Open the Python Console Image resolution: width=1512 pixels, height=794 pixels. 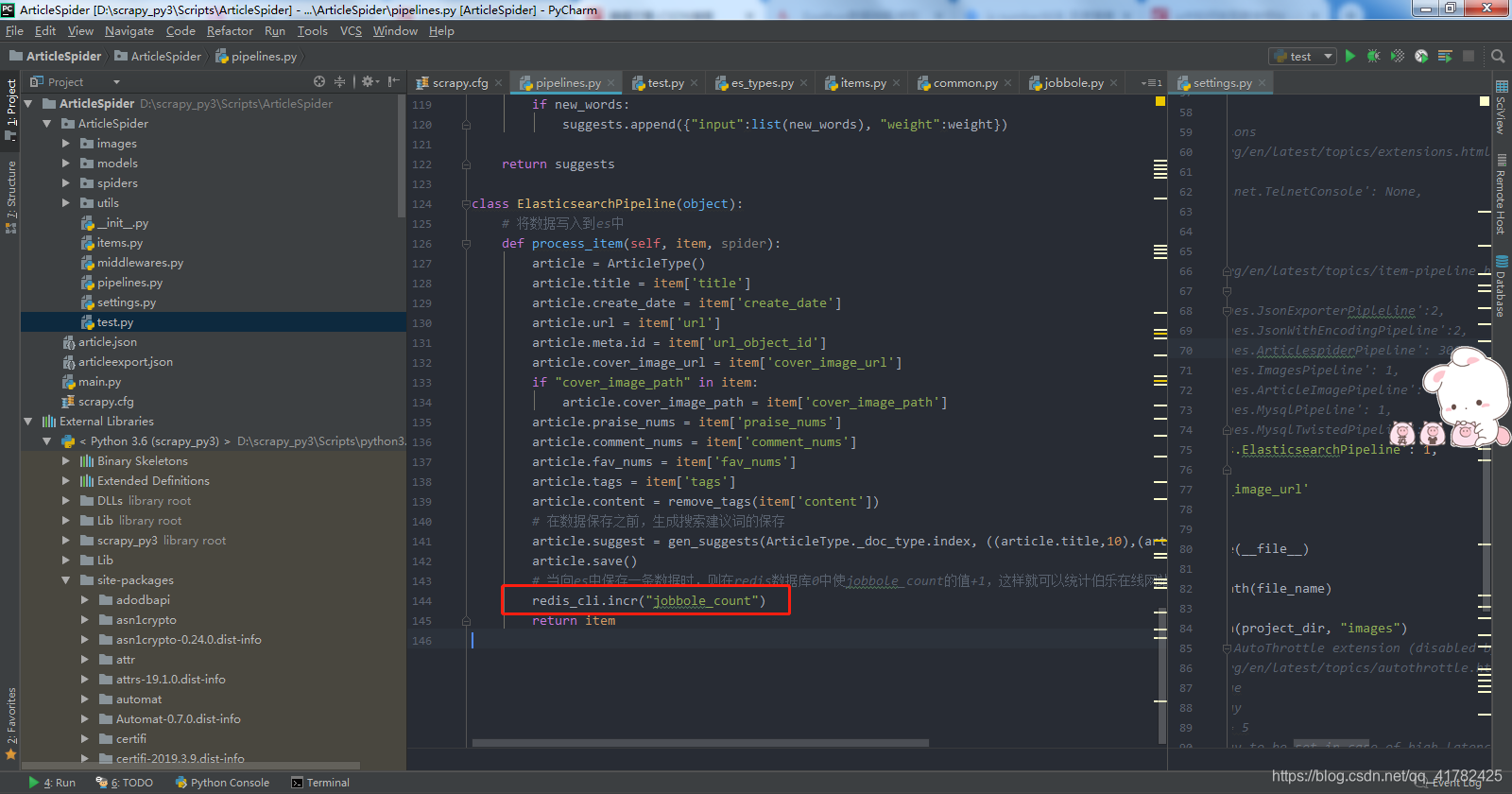tap(223, 783)
